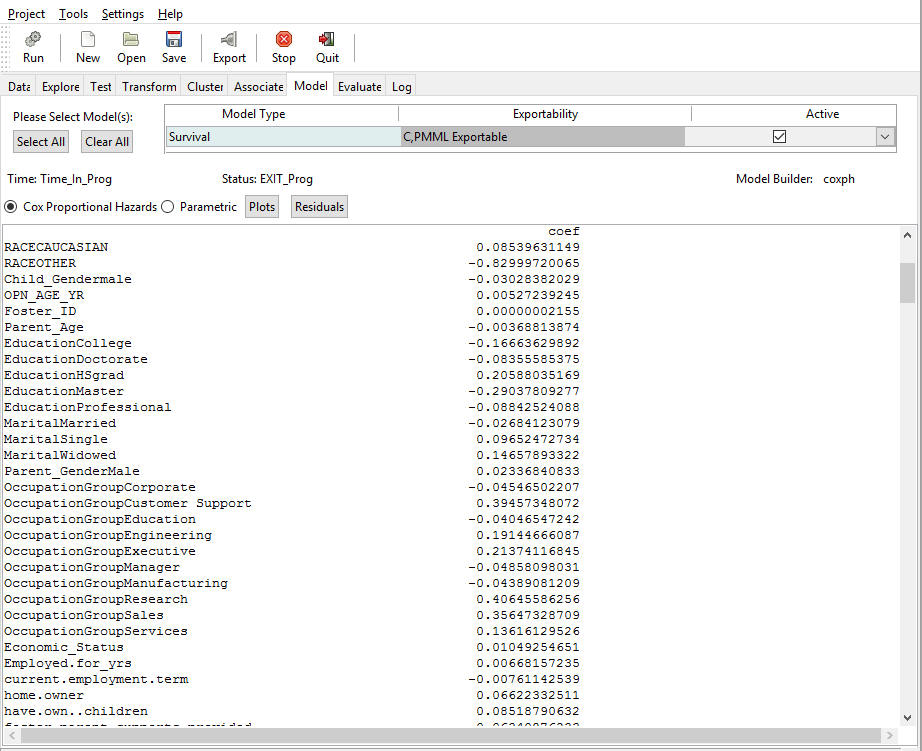This screenshot has height=751, width=922.
Task: Click the Economic_Status row label
Action: (64, 647)
